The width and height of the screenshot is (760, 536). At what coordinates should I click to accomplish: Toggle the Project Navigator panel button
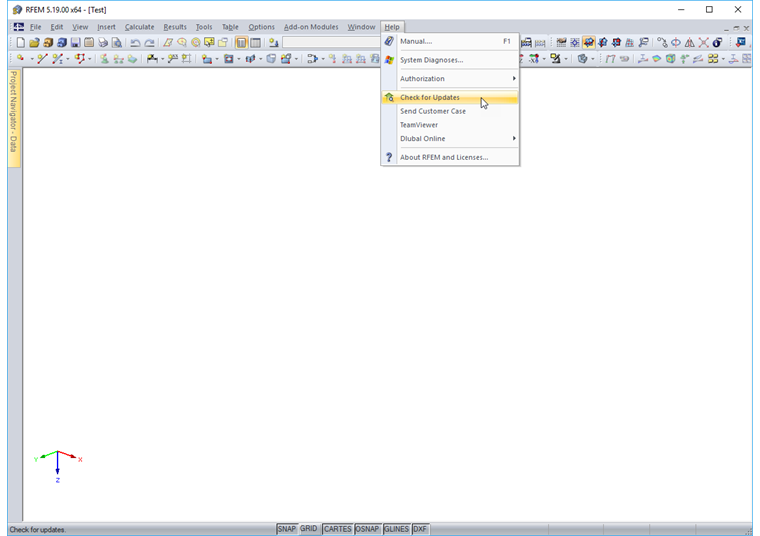[241, 43]
